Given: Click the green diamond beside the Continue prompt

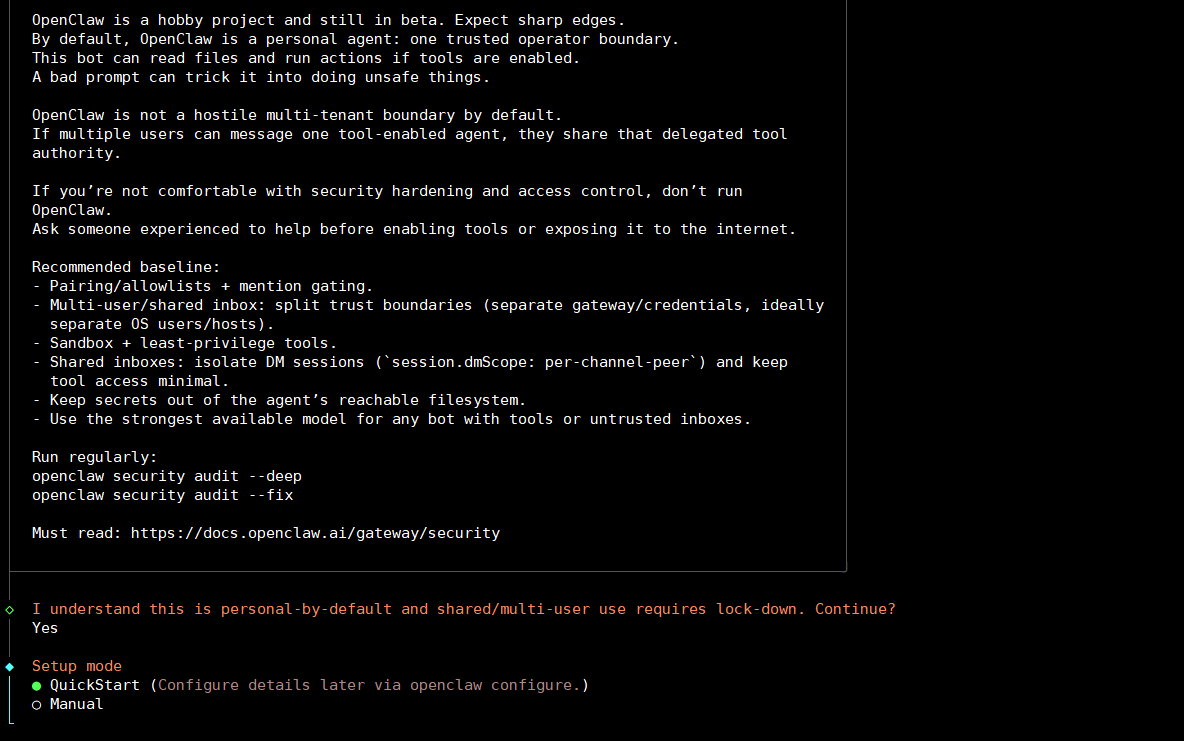Looking at the screenshot, I should click(10, 609).
